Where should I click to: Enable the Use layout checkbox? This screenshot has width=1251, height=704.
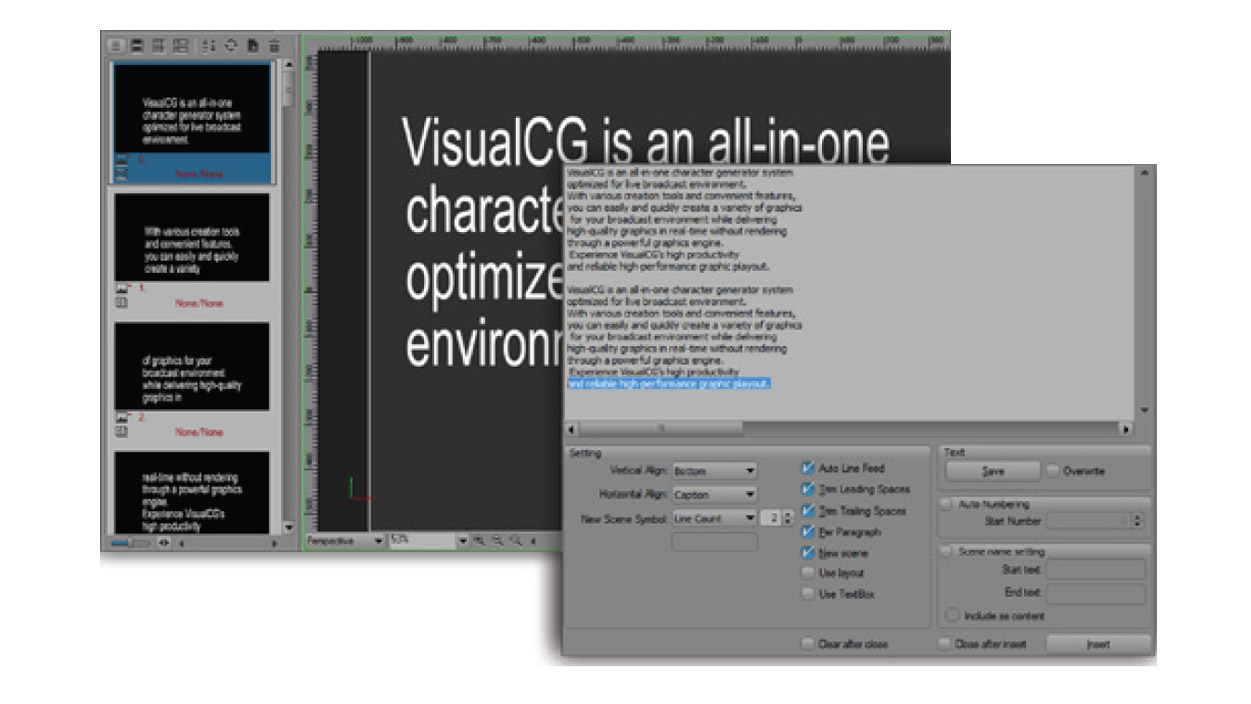pyautogui.click(x=808, y=573)
